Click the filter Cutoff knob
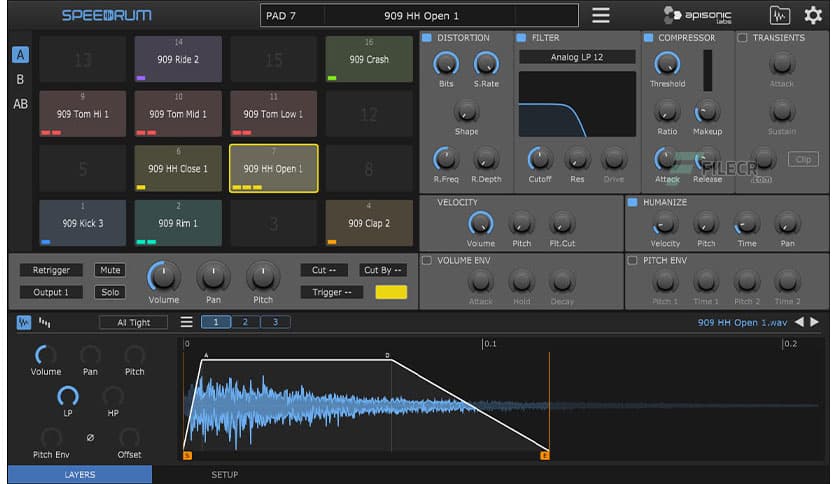Screen dimensions: 836x484 pos(540,159)
